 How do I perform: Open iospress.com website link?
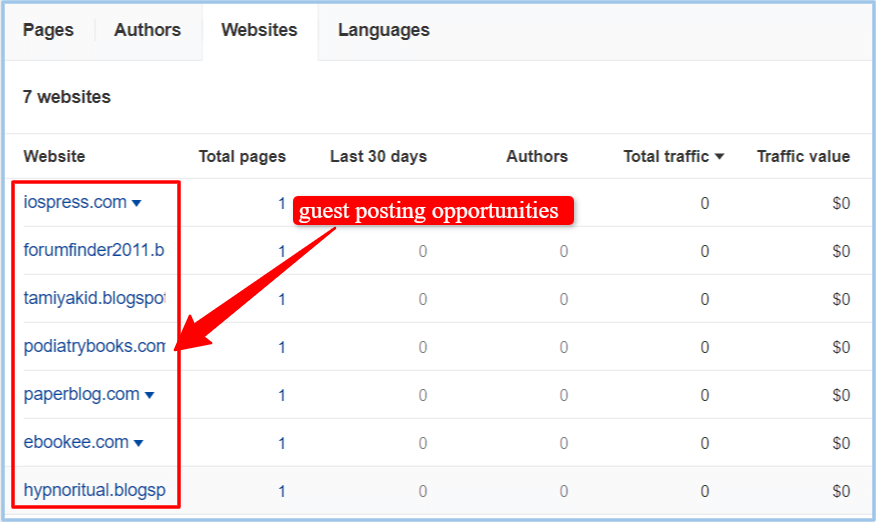[x=75, y=202]
